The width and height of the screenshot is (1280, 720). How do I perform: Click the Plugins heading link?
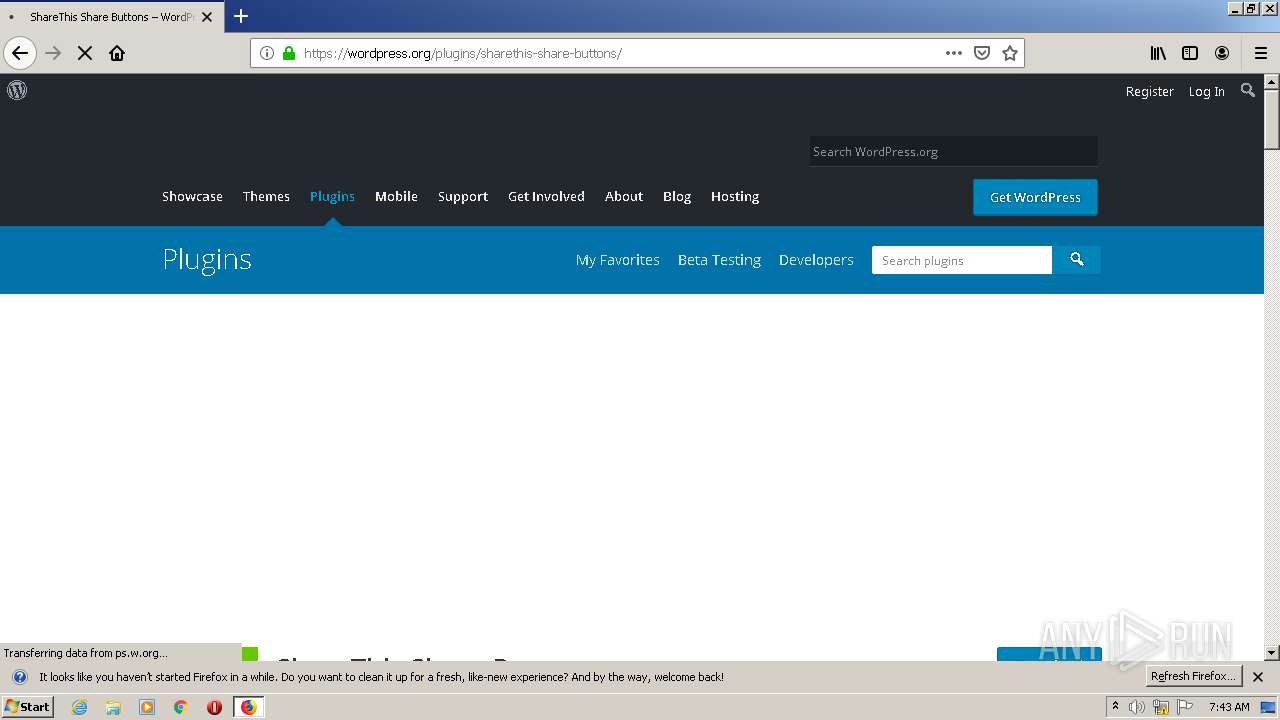pos(207,260)
